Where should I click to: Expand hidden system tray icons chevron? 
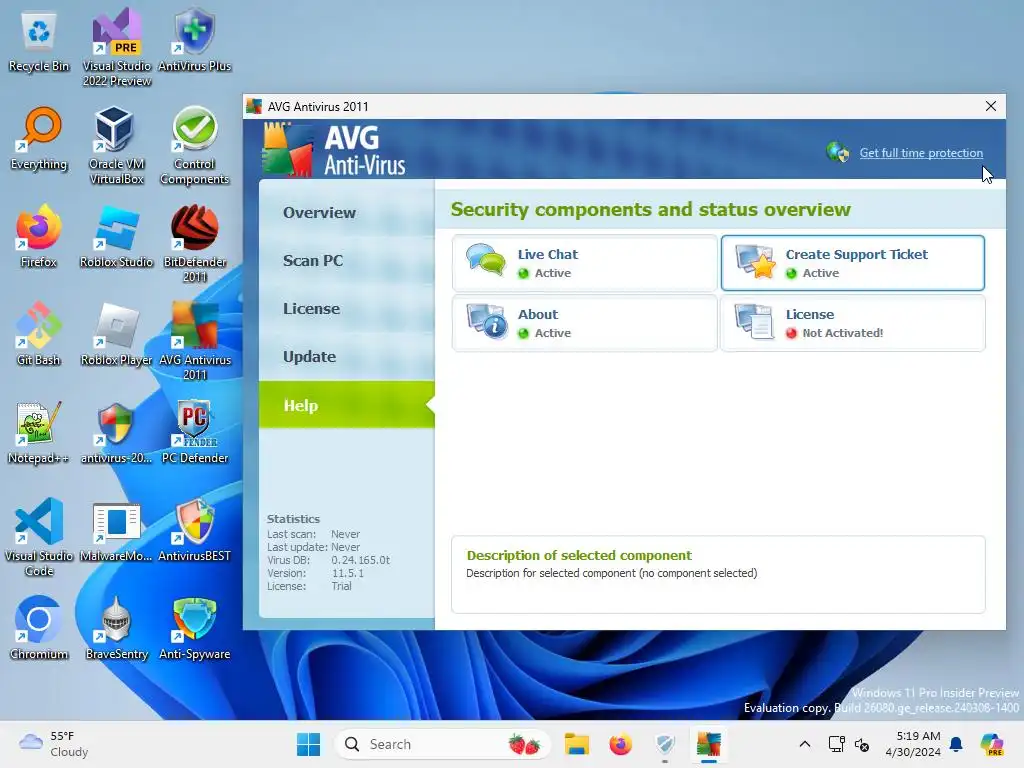tap(805, 744)
